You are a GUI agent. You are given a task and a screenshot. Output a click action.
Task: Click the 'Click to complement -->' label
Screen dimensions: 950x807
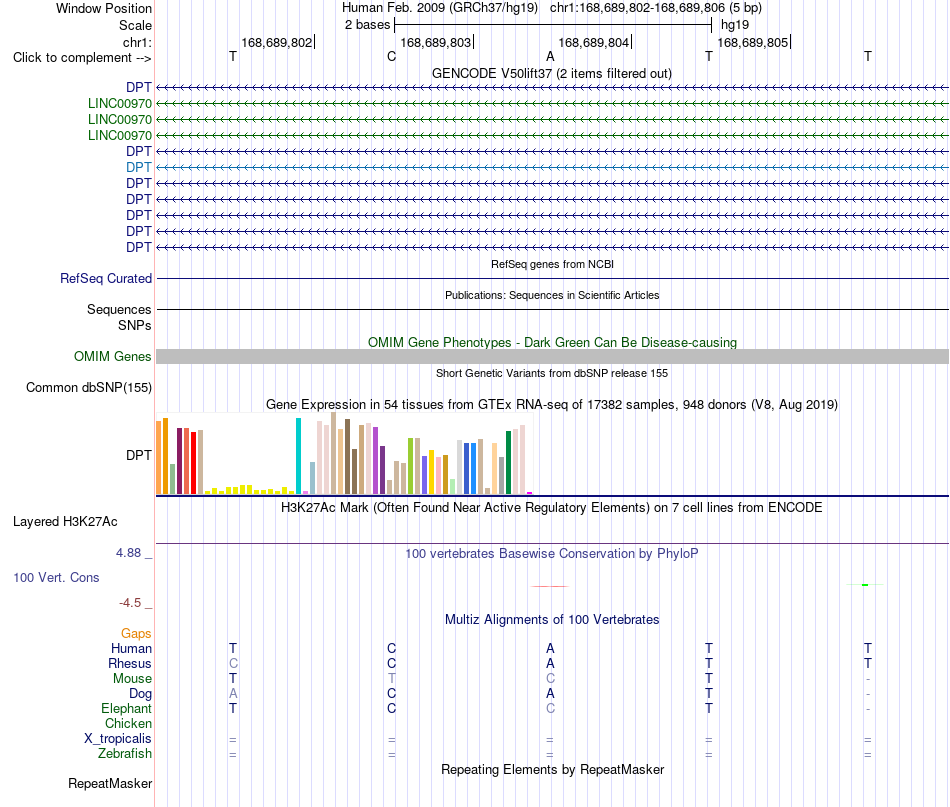coord(82,58)
